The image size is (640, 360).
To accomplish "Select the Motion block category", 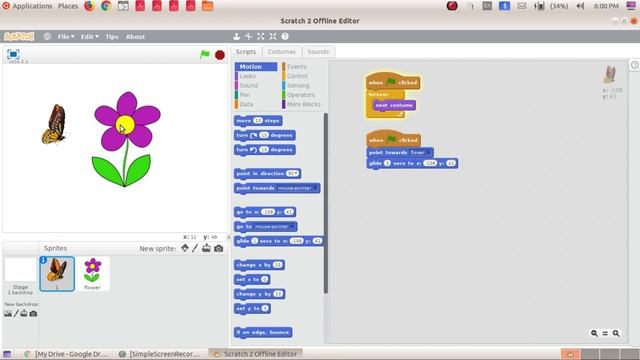I will (256, 67).
